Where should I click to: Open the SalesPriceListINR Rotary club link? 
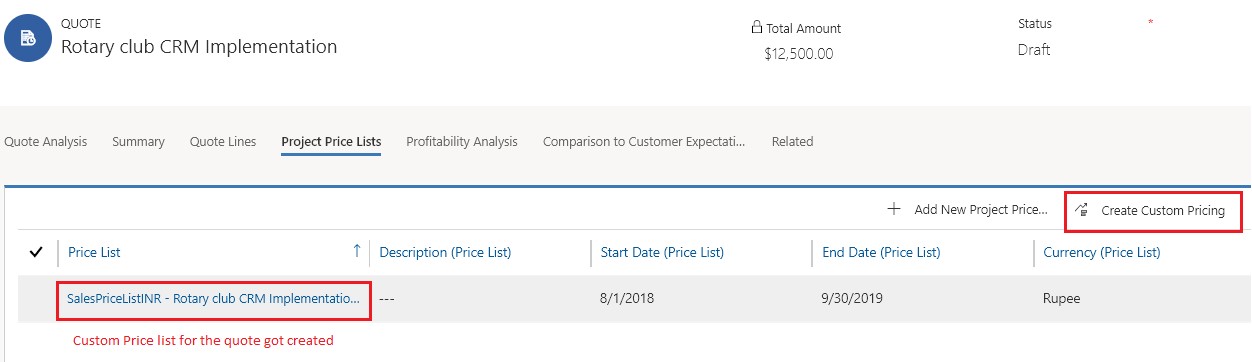tap(213, 299)
